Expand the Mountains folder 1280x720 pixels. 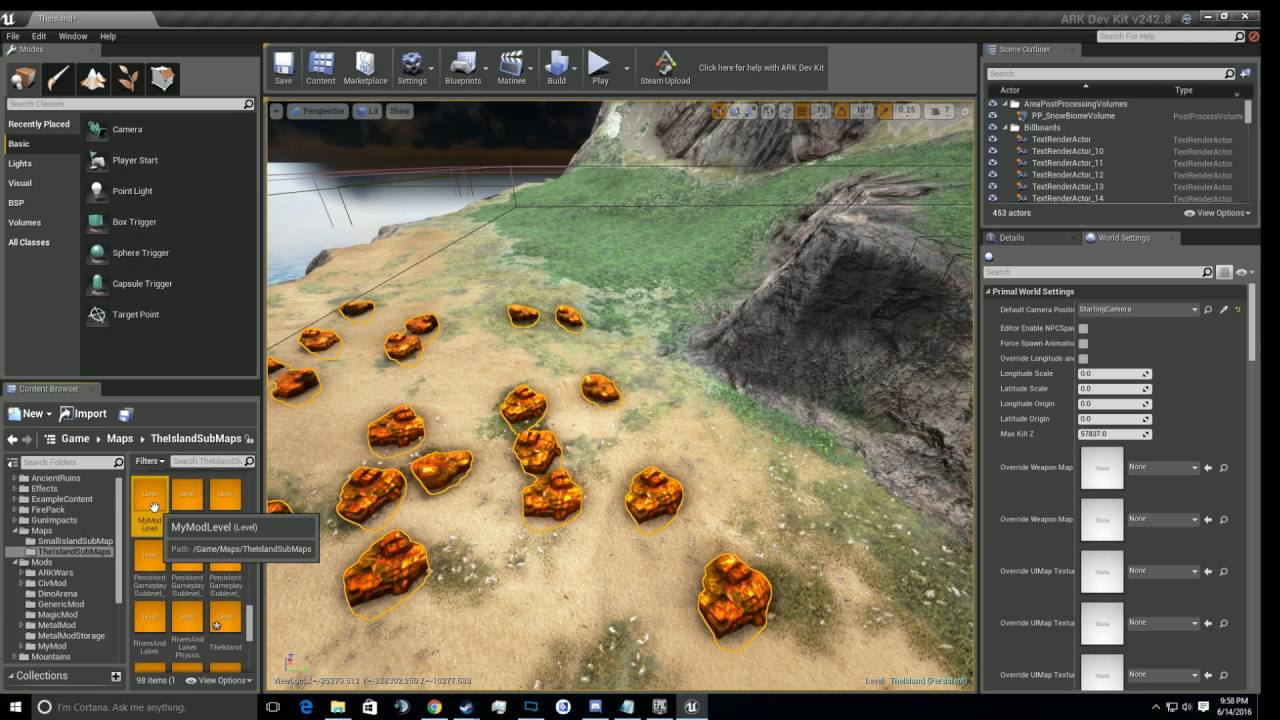14,657
